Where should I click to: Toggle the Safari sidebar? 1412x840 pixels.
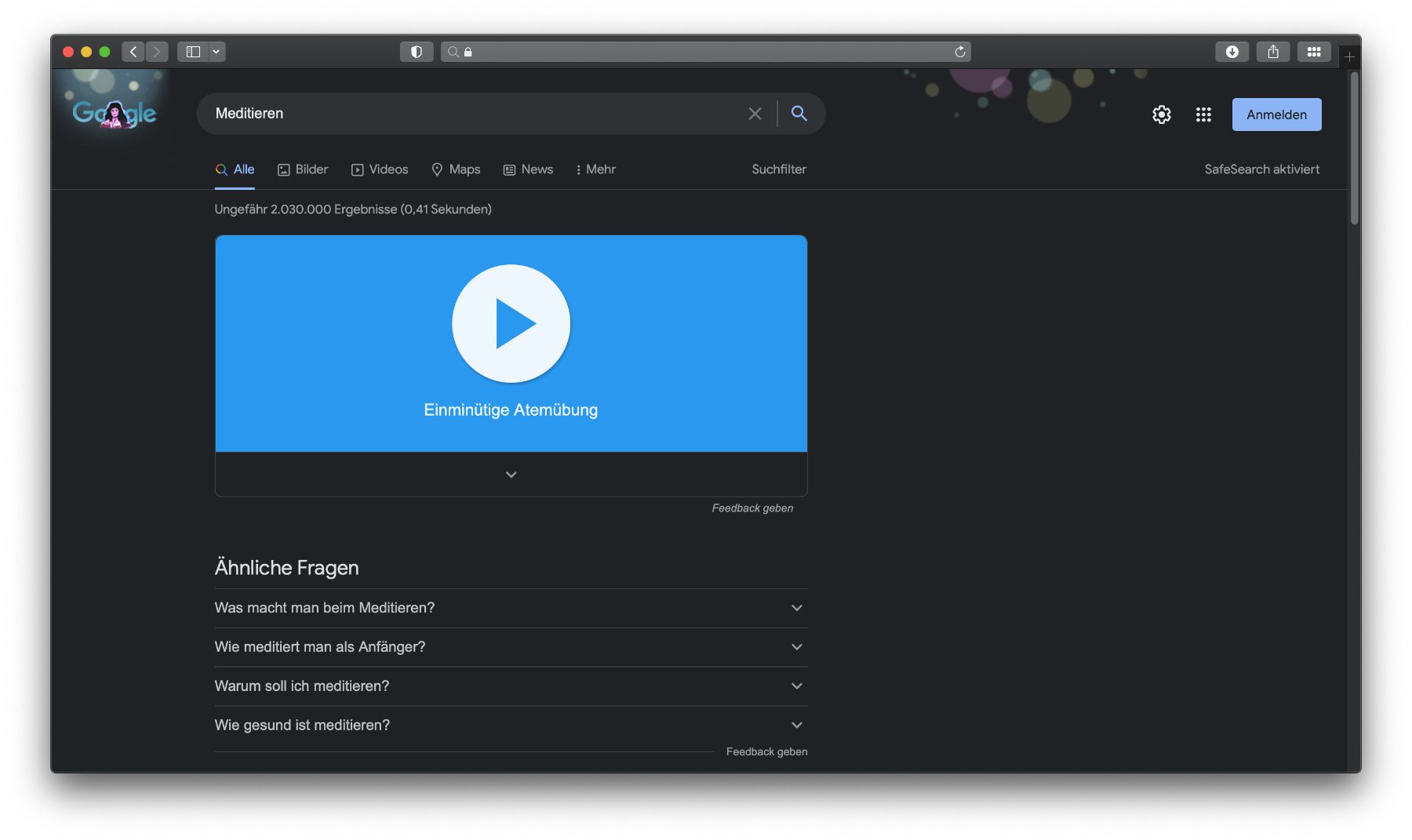(193, 52)
